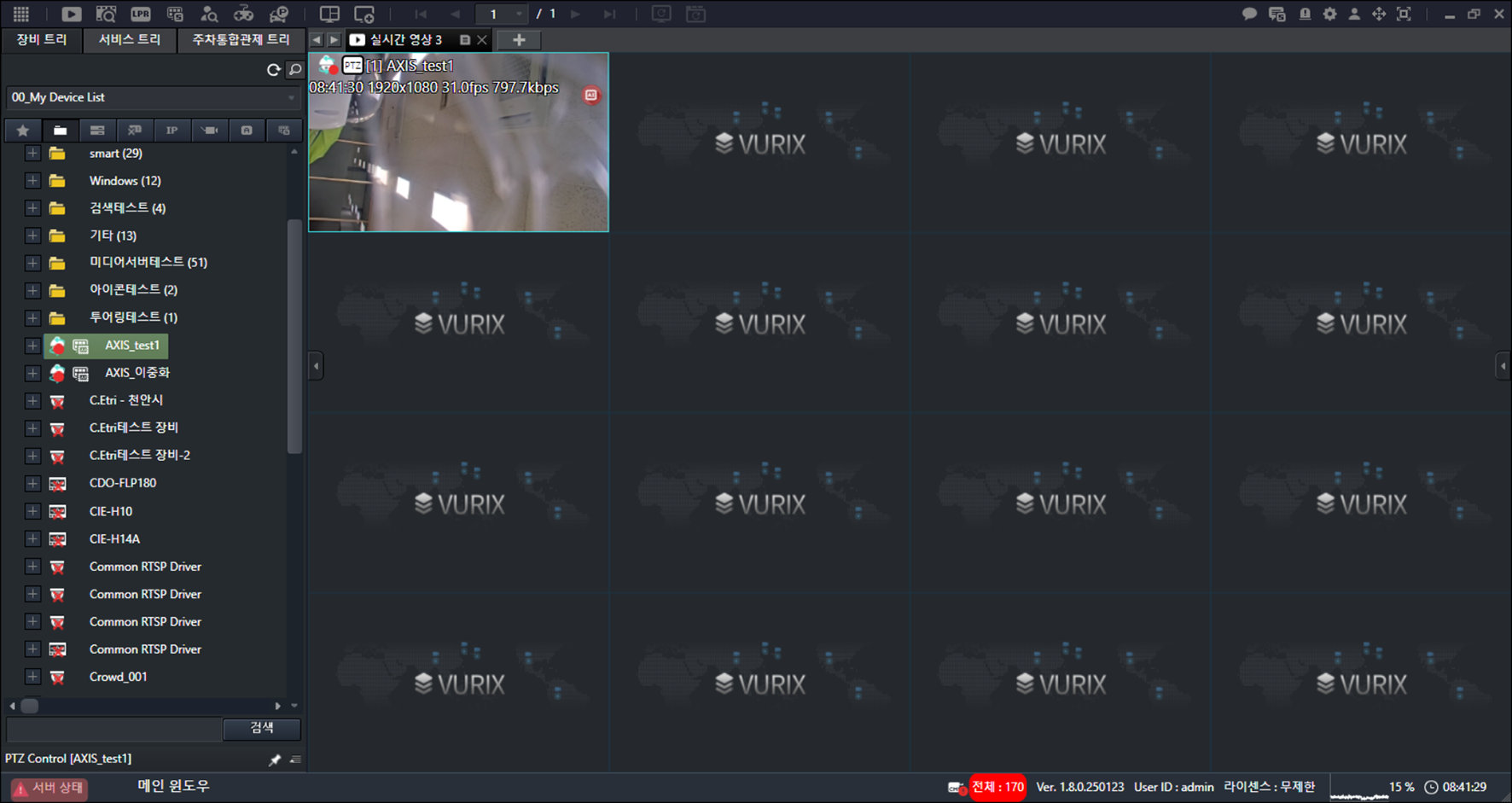Open the chat message bubble icon
This screenshot has width=1512, height=803.
(1249, 14)
